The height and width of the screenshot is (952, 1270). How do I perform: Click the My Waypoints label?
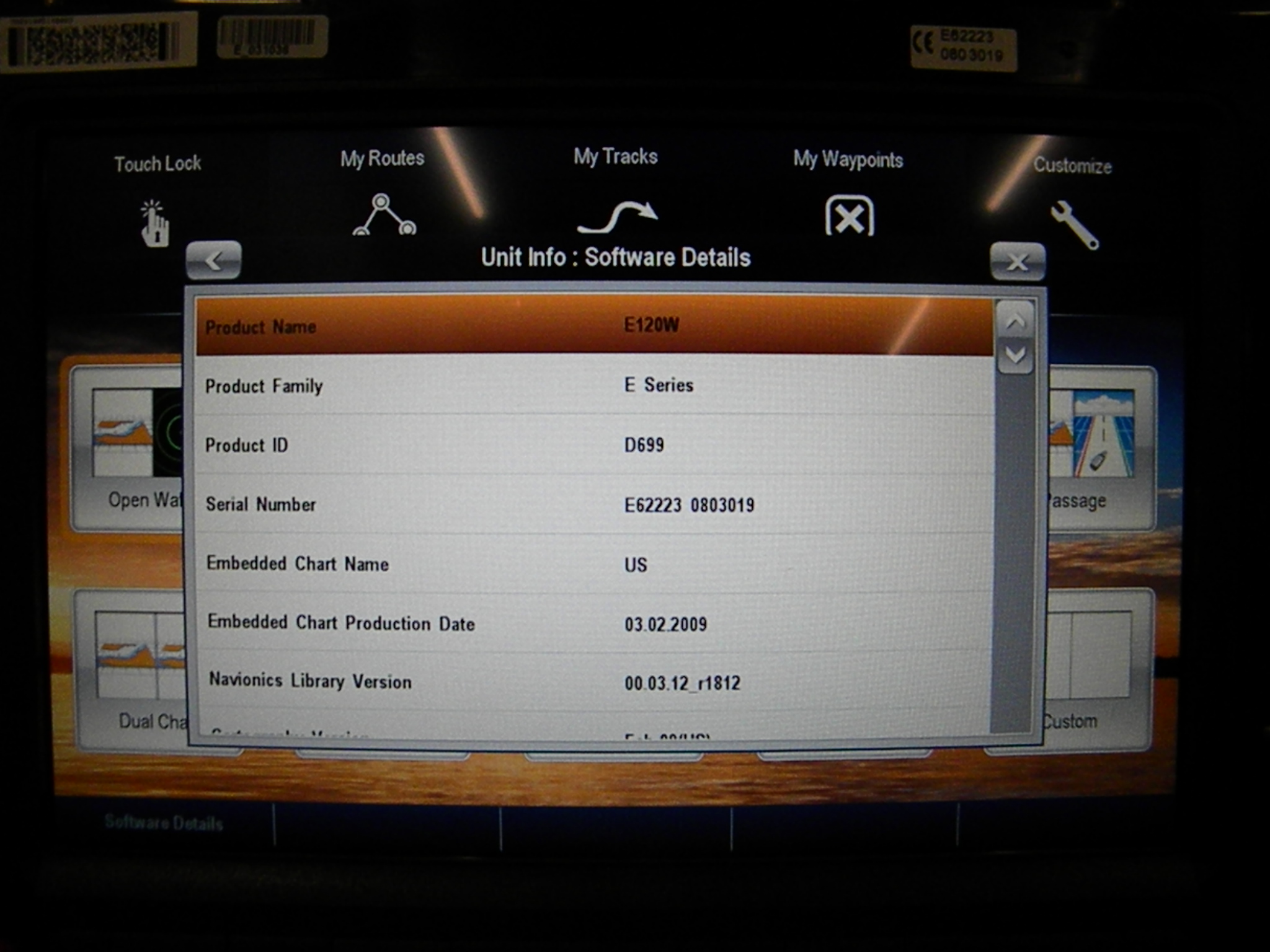click(848, 160)
